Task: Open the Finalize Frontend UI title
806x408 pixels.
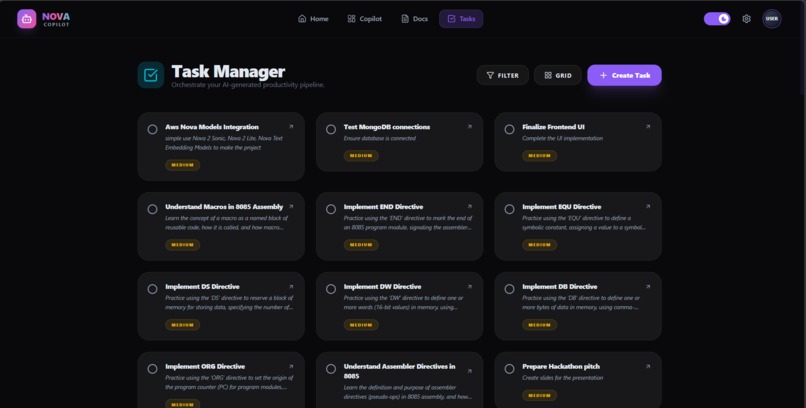Action: (x=553, y=127)
